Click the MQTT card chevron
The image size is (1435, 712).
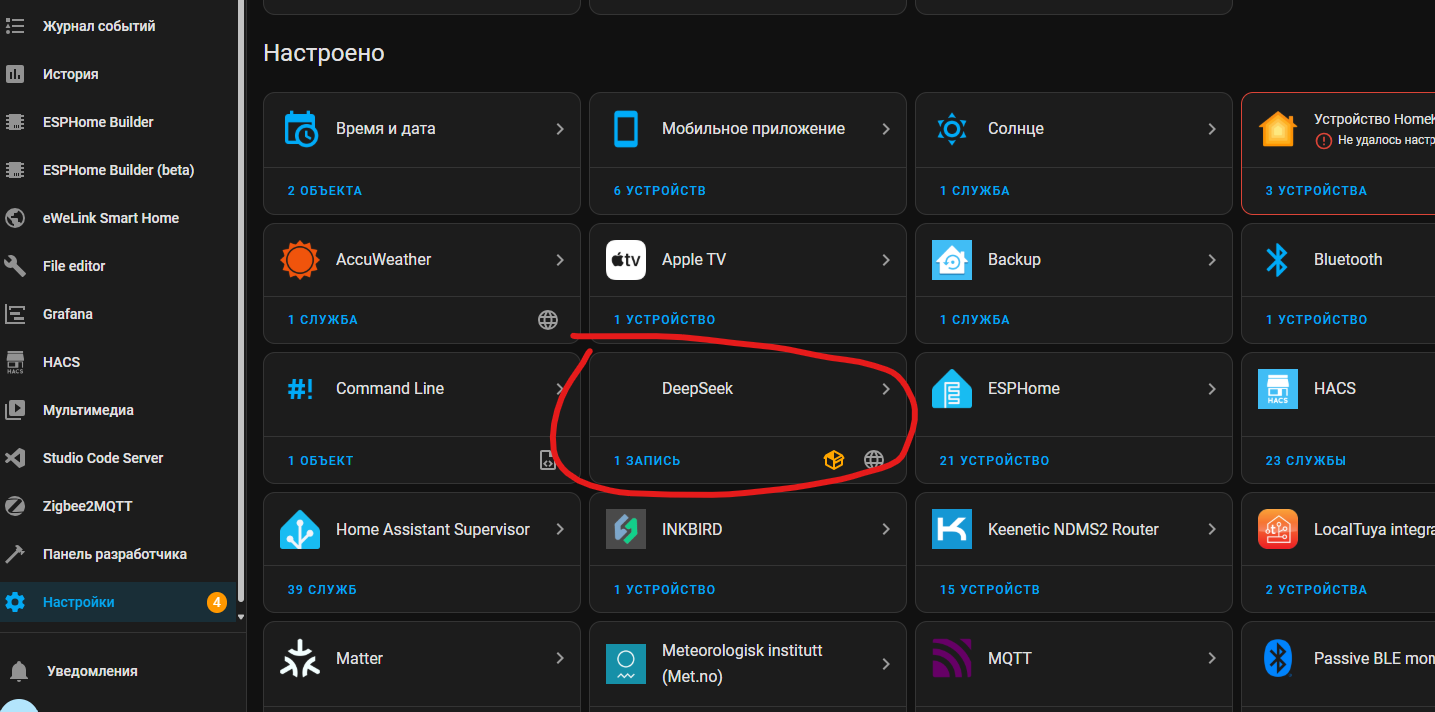tap(1212, 659)
